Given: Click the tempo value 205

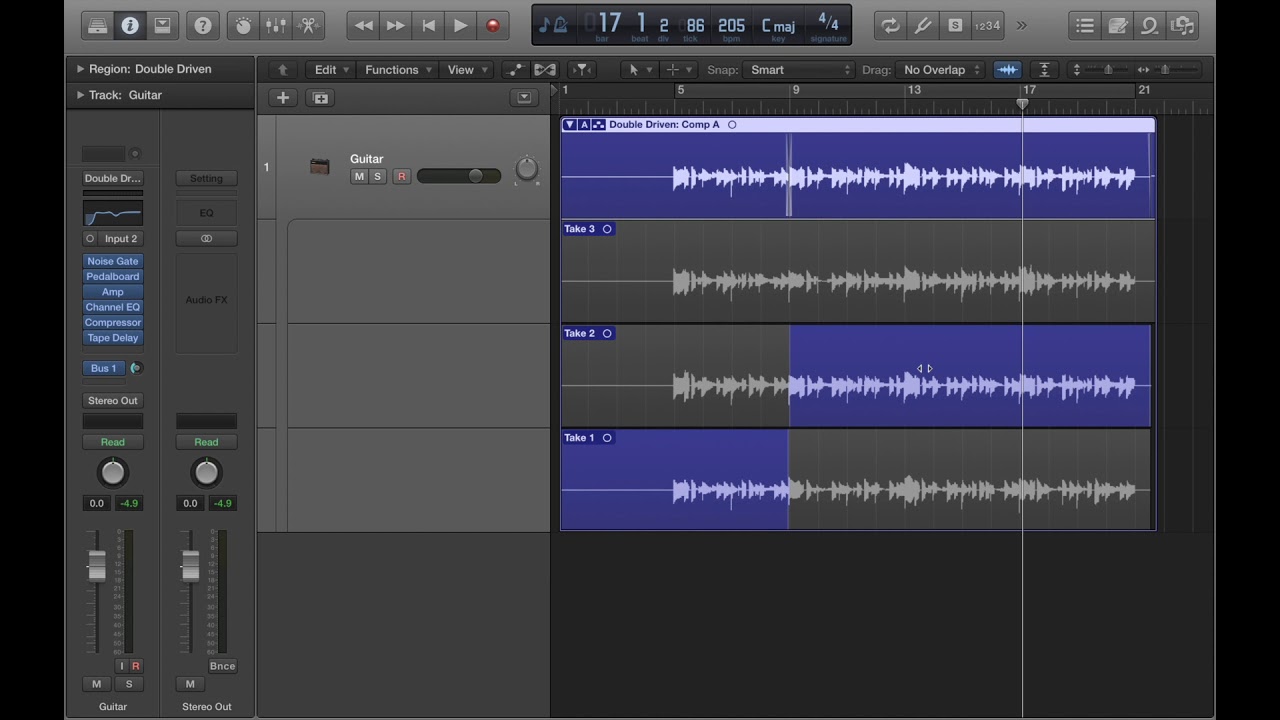Looking at the screenshot, I should (731, 25).
